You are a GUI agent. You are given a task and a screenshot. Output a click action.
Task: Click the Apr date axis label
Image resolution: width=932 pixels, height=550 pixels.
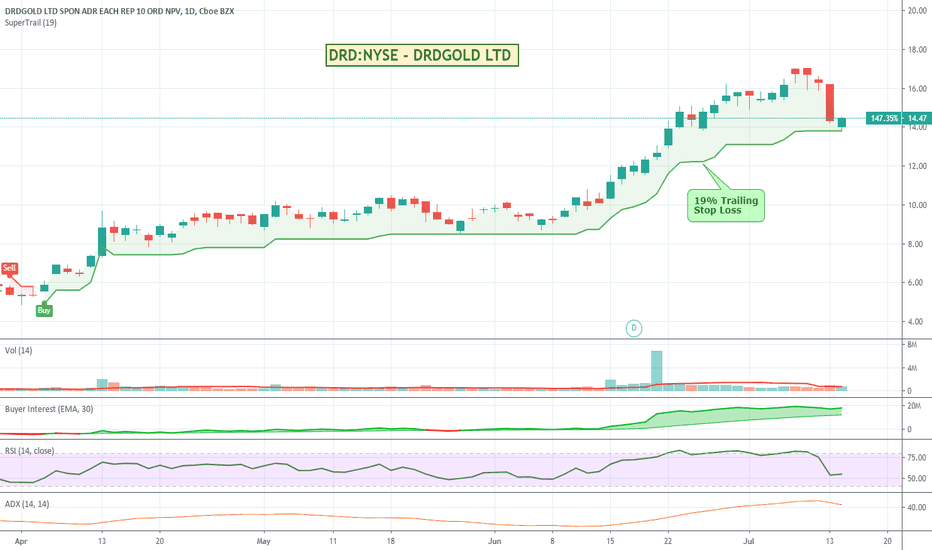point(21,541)
